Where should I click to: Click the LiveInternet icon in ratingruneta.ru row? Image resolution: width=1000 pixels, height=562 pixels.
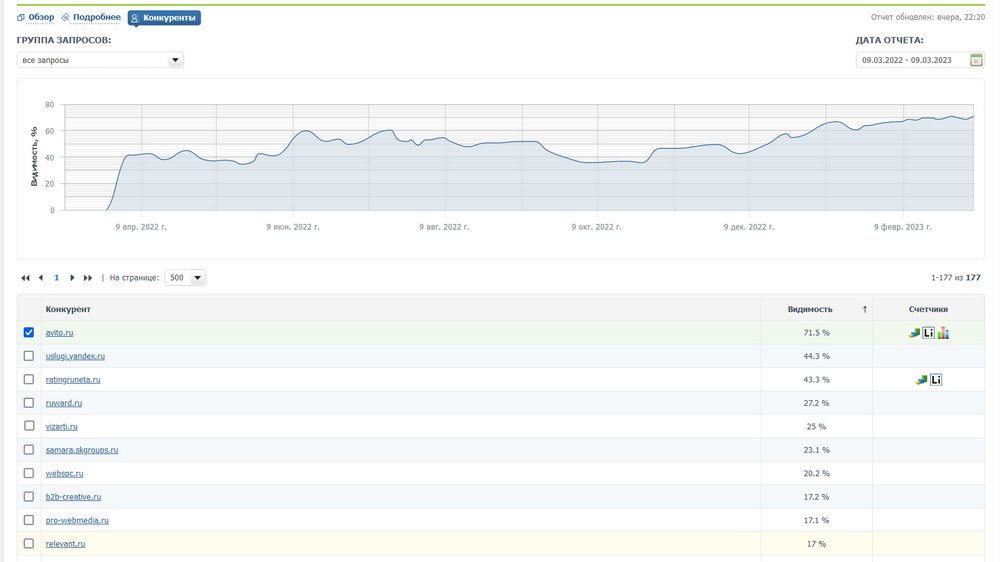tap(936, 380)
